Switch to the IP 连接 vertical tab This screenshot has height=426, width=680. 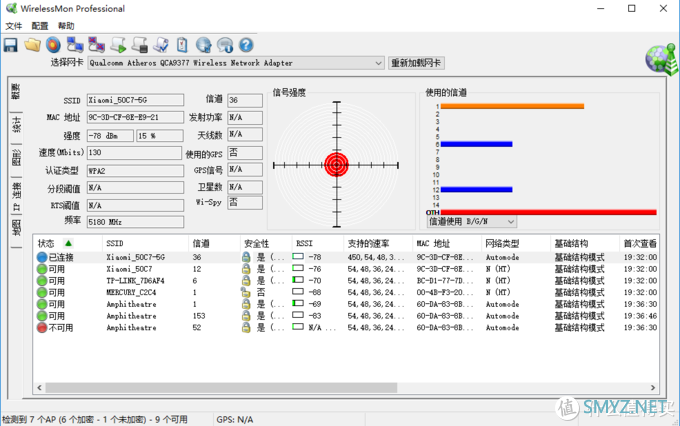16,197
